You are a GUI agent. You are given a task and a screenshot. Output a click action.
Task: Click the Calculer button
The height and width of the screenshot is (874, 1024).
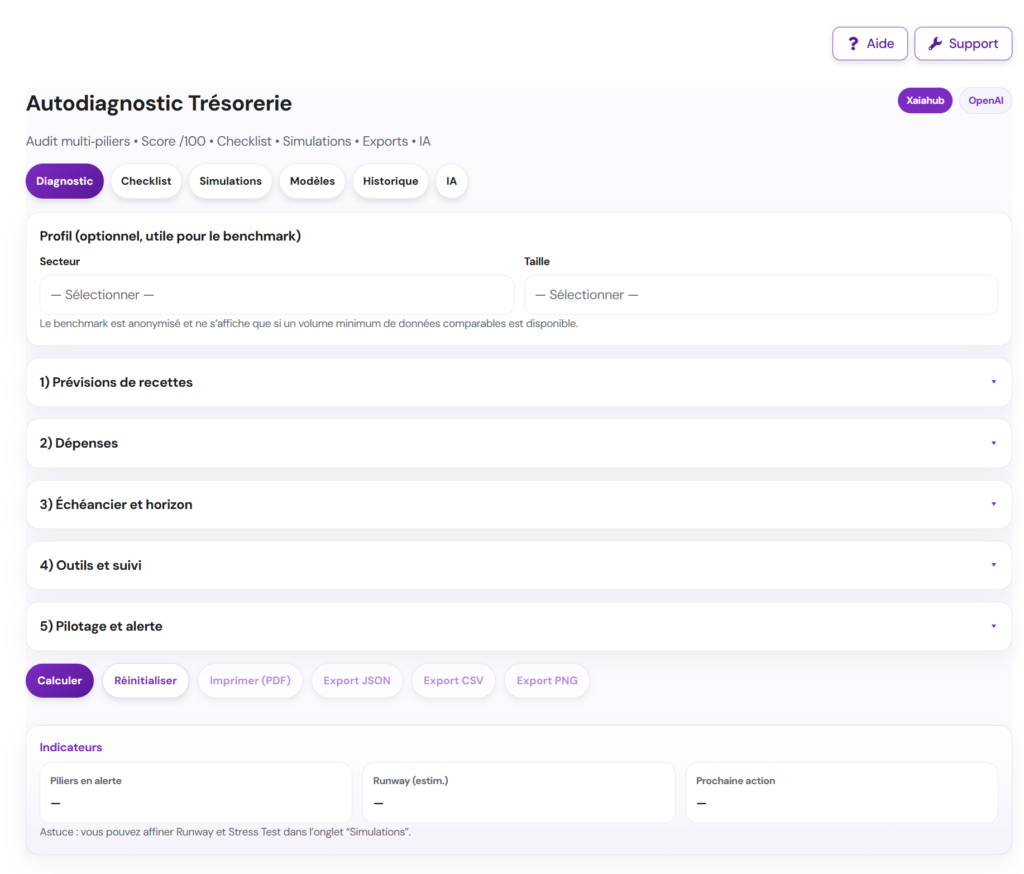point(60,681)
